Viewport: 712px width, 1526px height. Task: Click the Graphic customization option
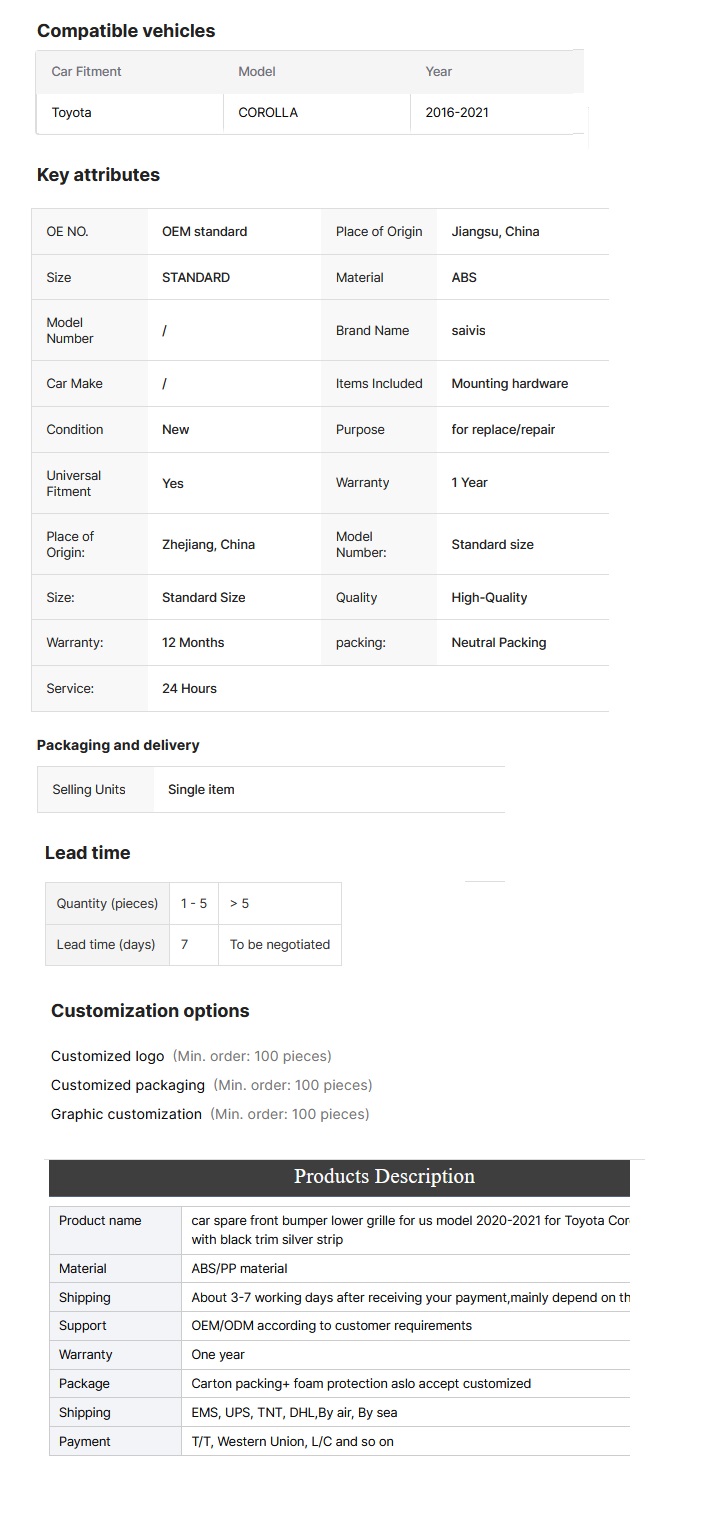126,1114
